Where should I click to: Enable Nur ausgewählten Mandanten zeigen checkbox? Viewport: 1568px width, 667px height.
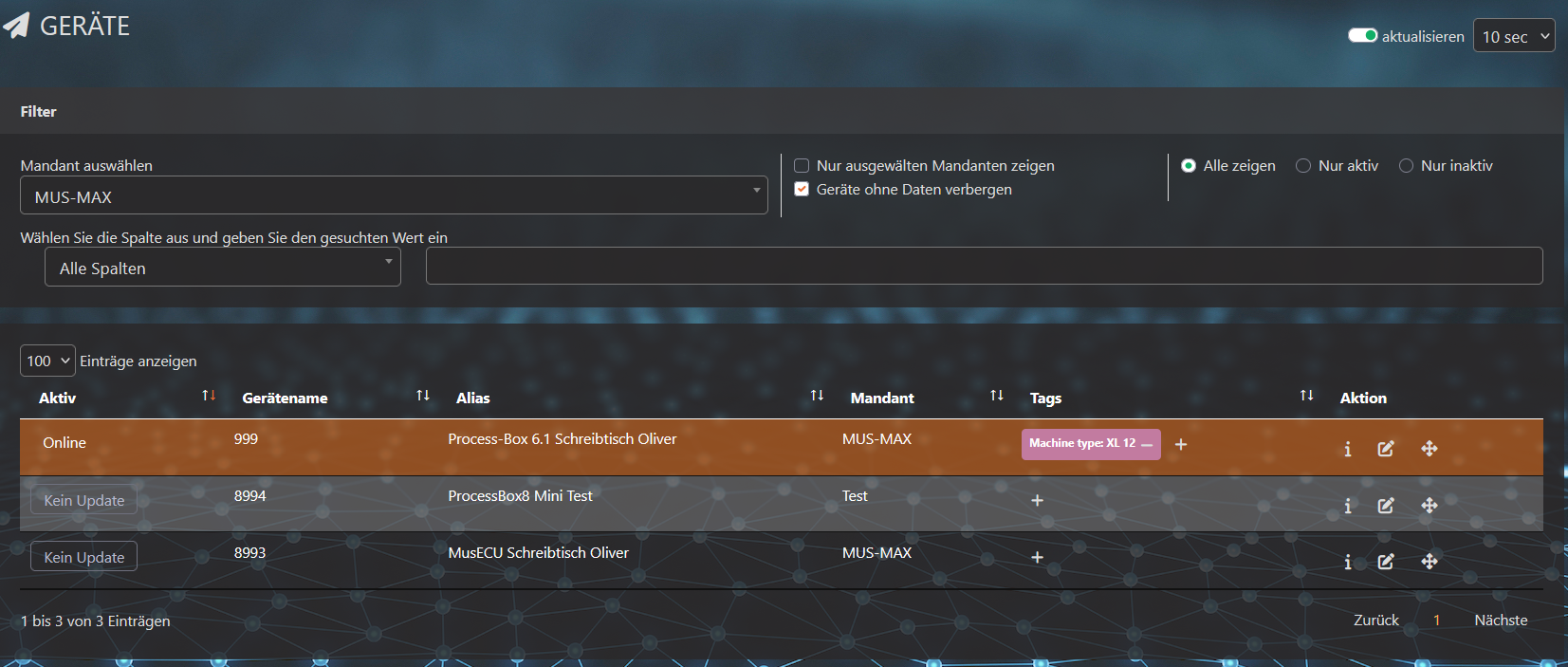(x=802, y=166)
